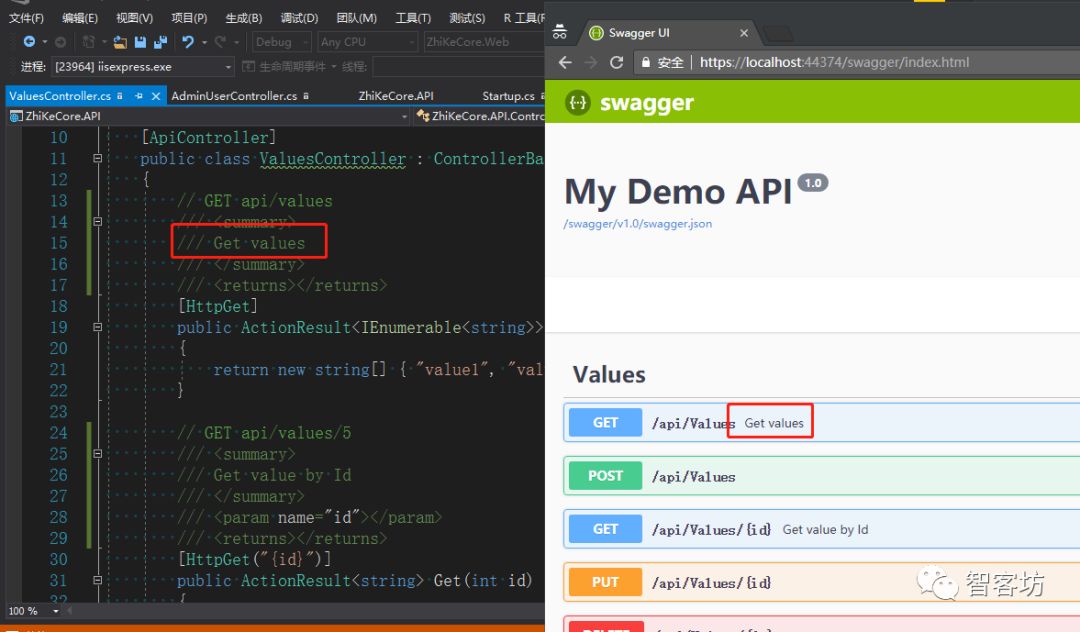Open the 编辑(E) menu
Viewport: 1080px width, 632px height.
(80, 18)
